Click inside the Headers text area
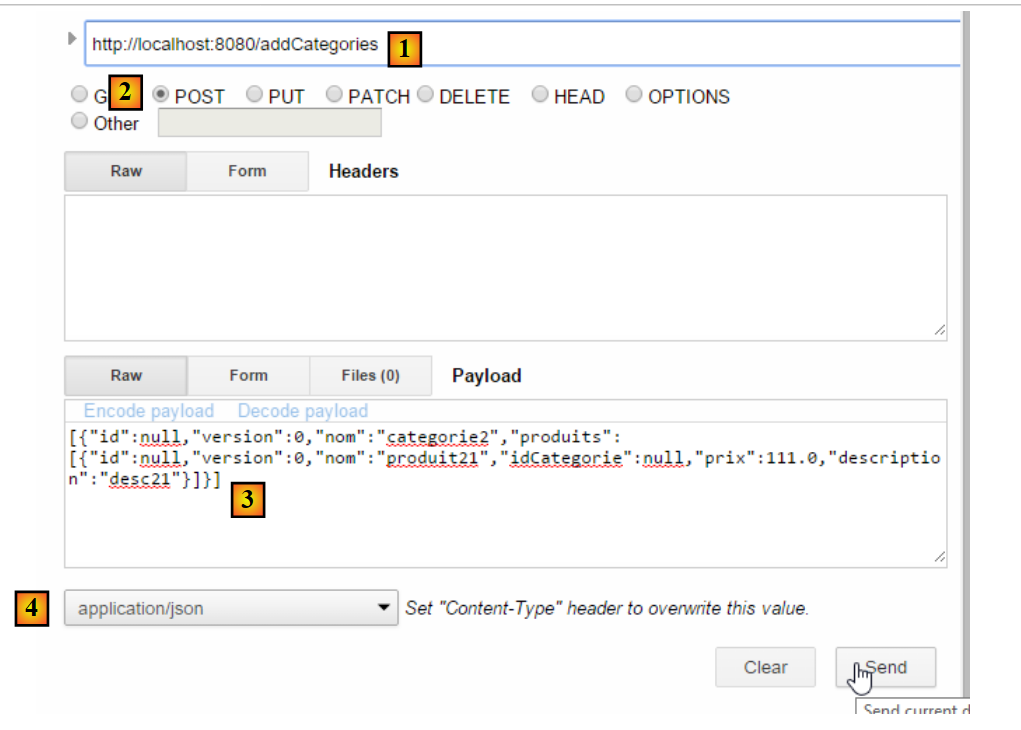The height and width of the screenshot is (730, 1021). (x=505, y=267)
